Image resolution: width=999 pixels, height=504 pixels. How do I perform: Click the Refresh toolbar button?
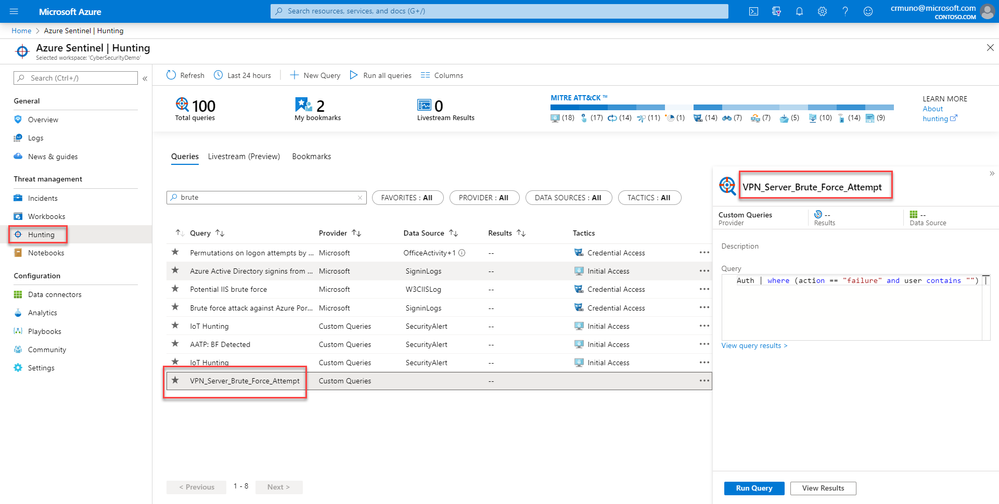click(x=185, y=75)
